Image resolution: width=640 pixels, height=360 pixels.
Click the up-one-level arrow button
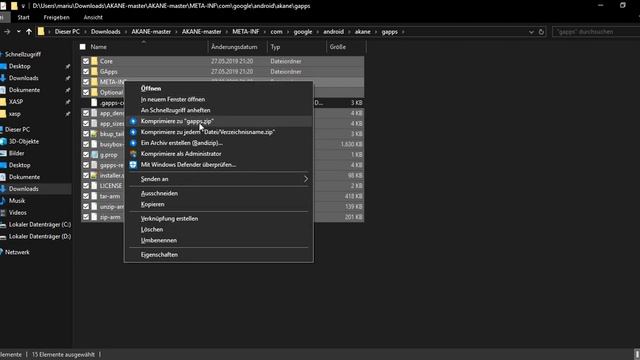[x=29, y=32]
